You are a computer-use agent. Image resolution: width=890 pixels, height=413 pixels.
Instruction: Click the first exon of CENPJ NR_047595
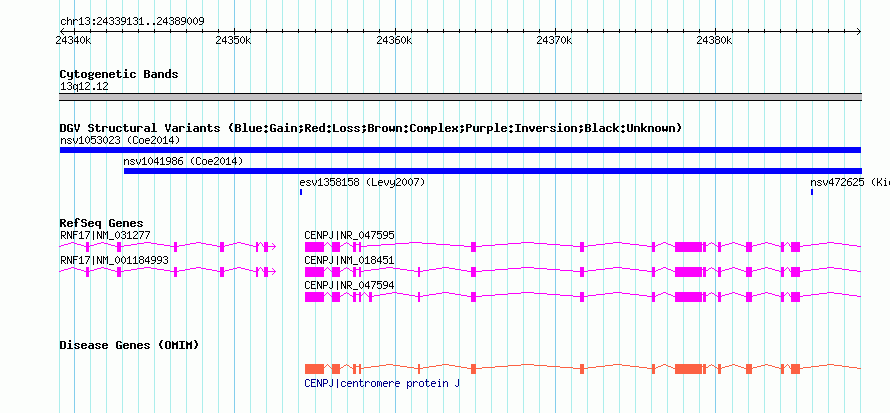pos(314,246)
